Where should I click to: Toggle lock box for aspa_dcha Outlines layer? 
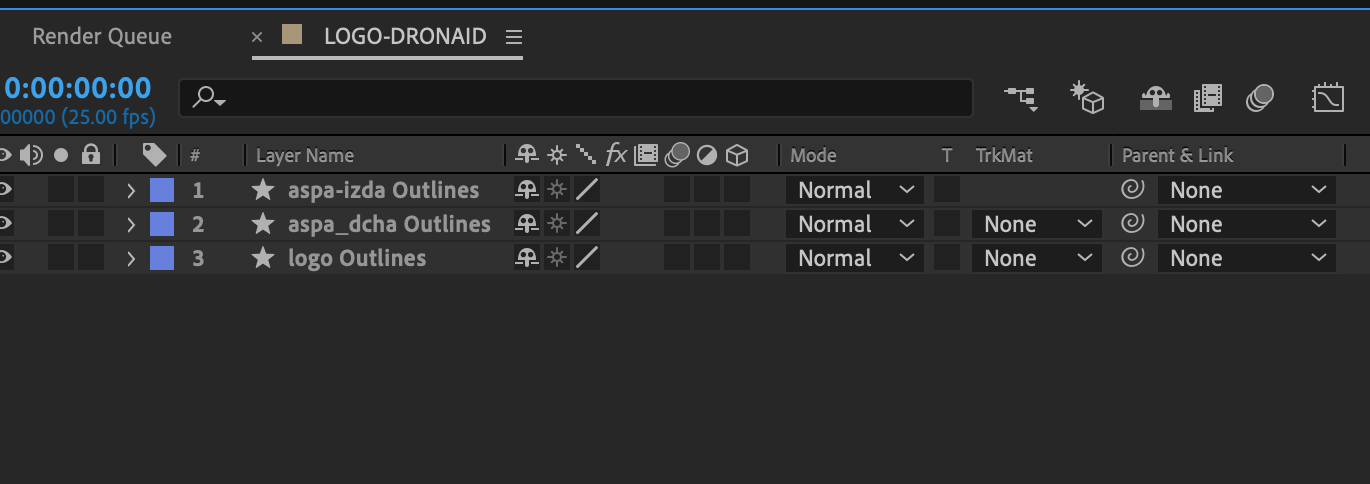(x=91, y=224)
